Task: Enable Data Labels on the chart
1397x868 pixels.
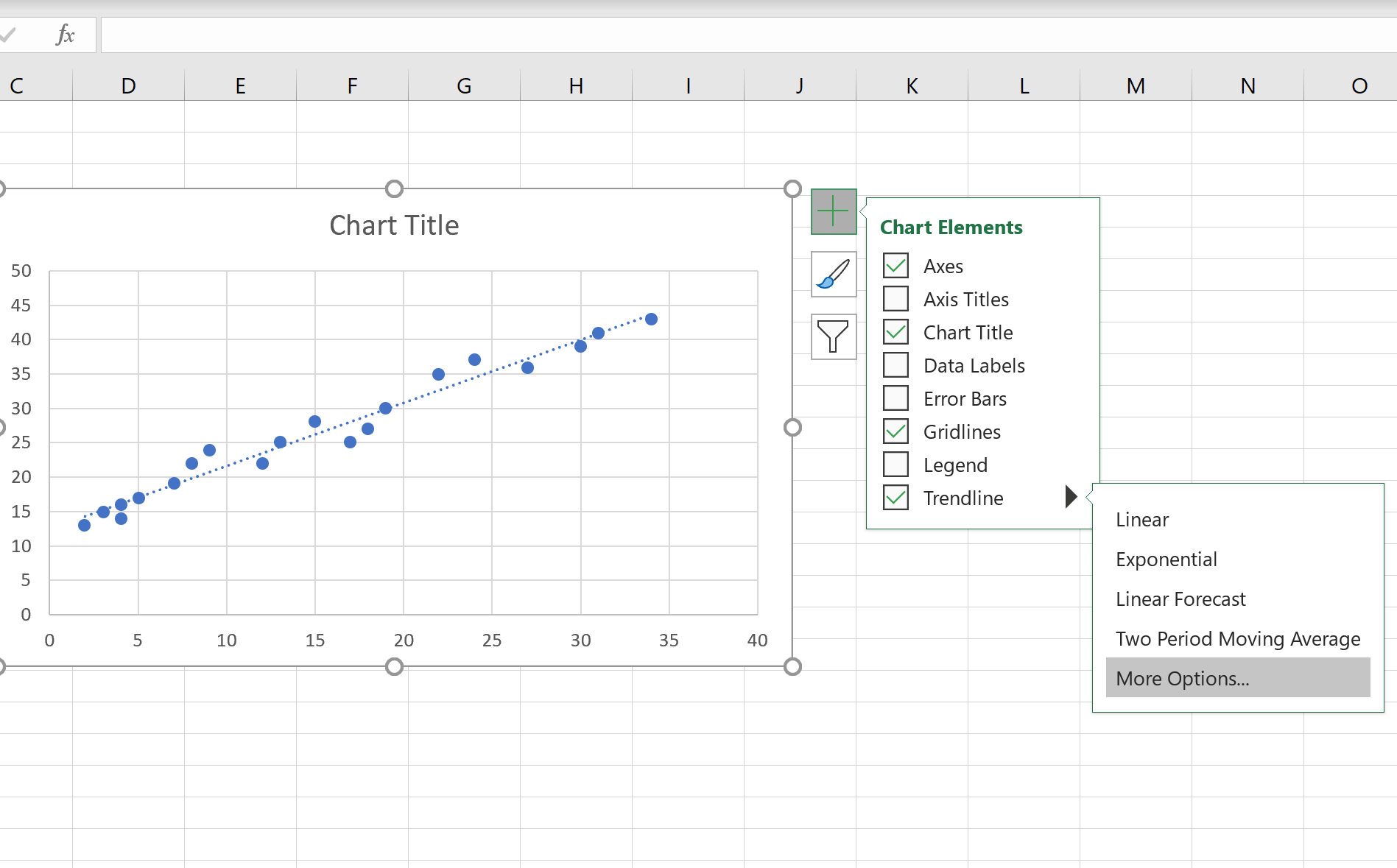Action: [x=895, y=364]
